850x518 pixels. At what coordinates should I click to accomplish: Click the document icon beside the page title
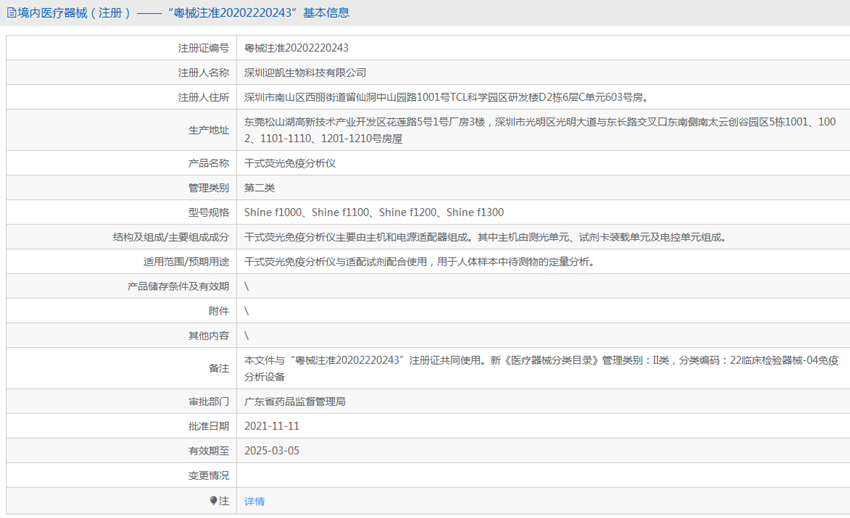pyautogui.click(x=11, y=12)
